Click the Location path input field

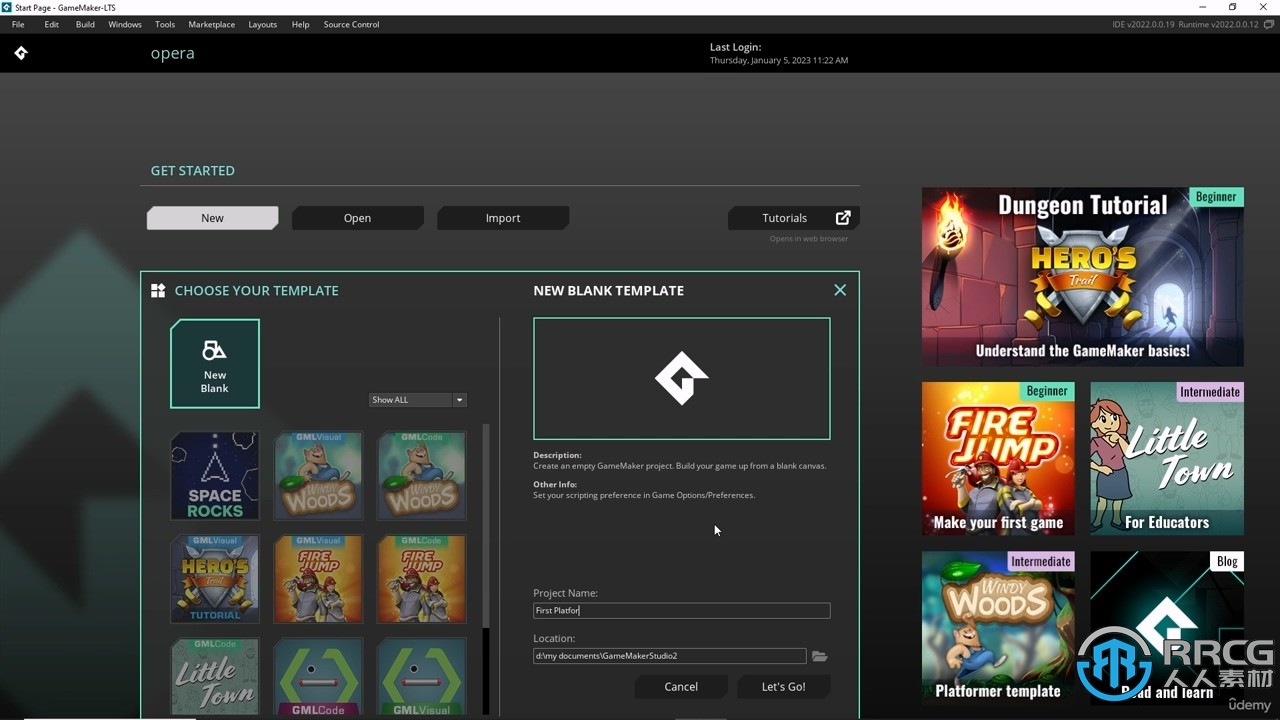[x=670, y=656]
